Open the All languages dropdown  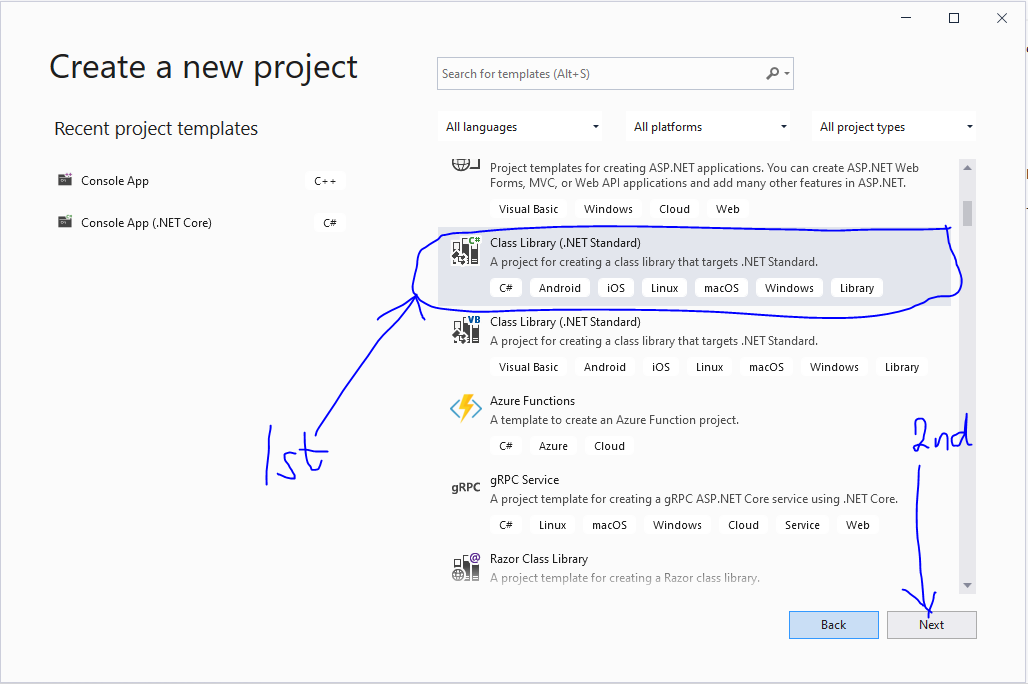(x=521, y=127)
